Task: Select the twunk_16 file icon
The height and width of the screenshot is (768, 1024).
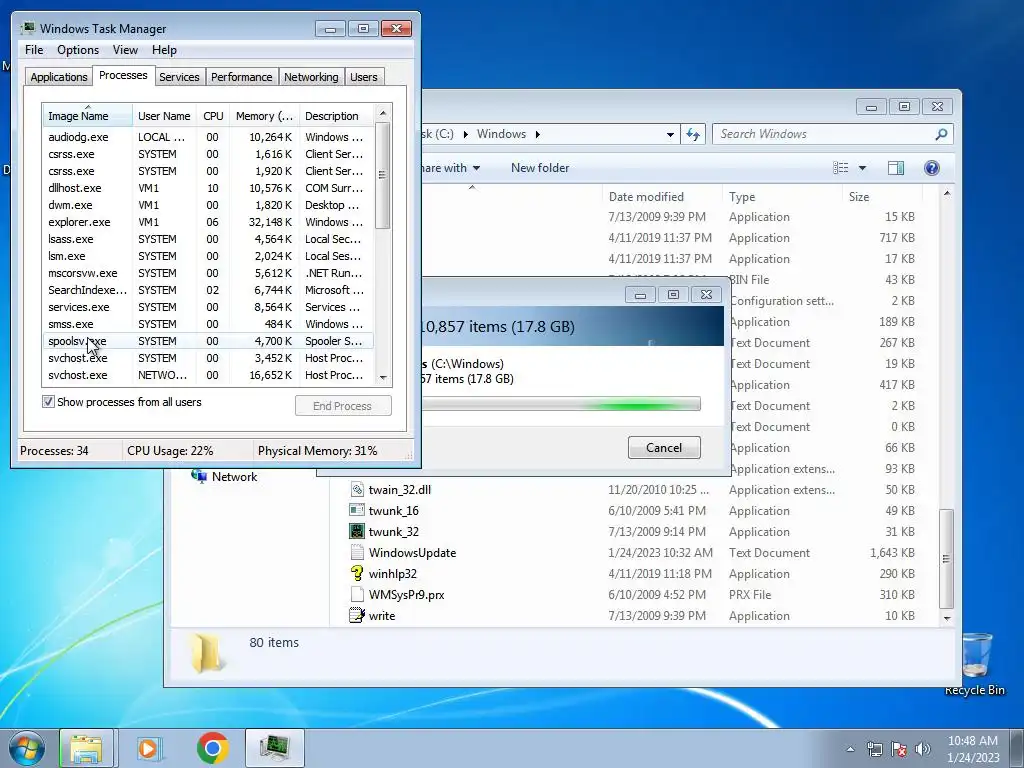Action: click(357, 510)
